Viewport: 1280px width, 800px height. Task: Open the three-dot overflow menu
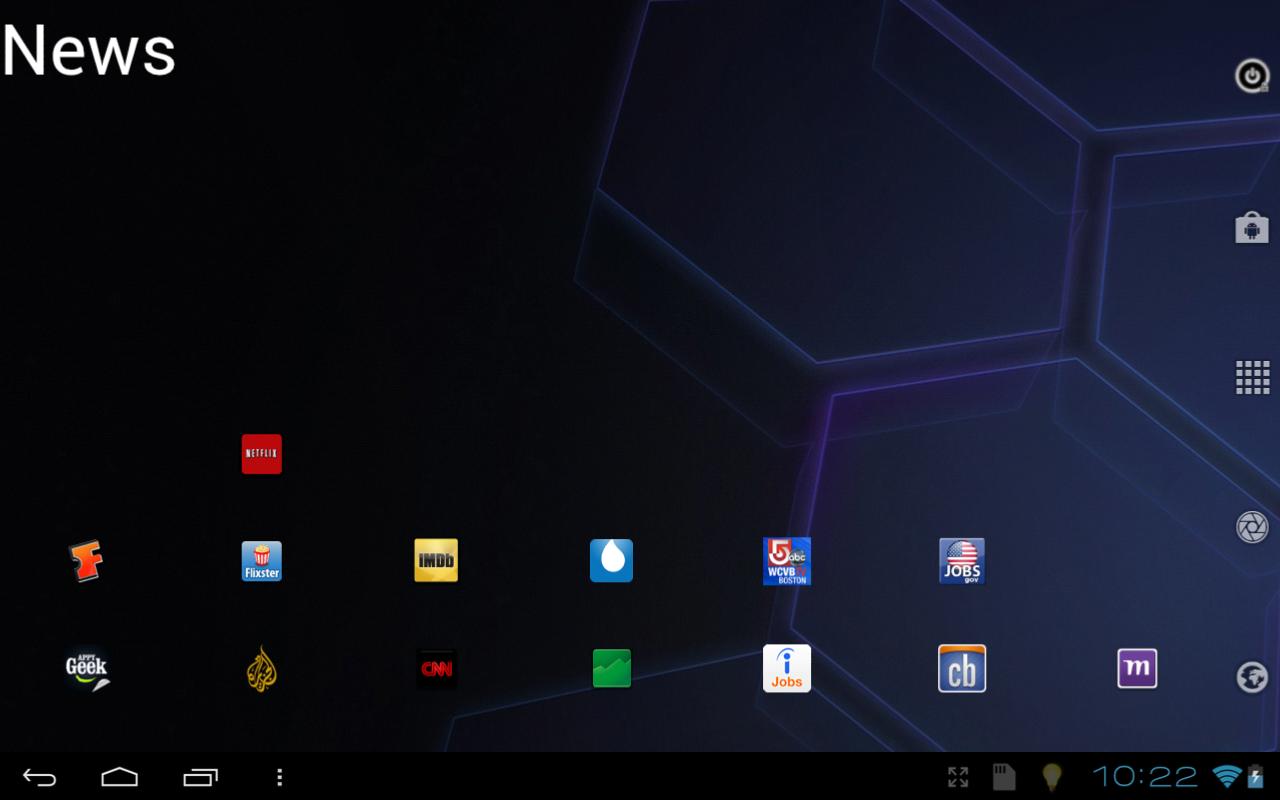279,777
